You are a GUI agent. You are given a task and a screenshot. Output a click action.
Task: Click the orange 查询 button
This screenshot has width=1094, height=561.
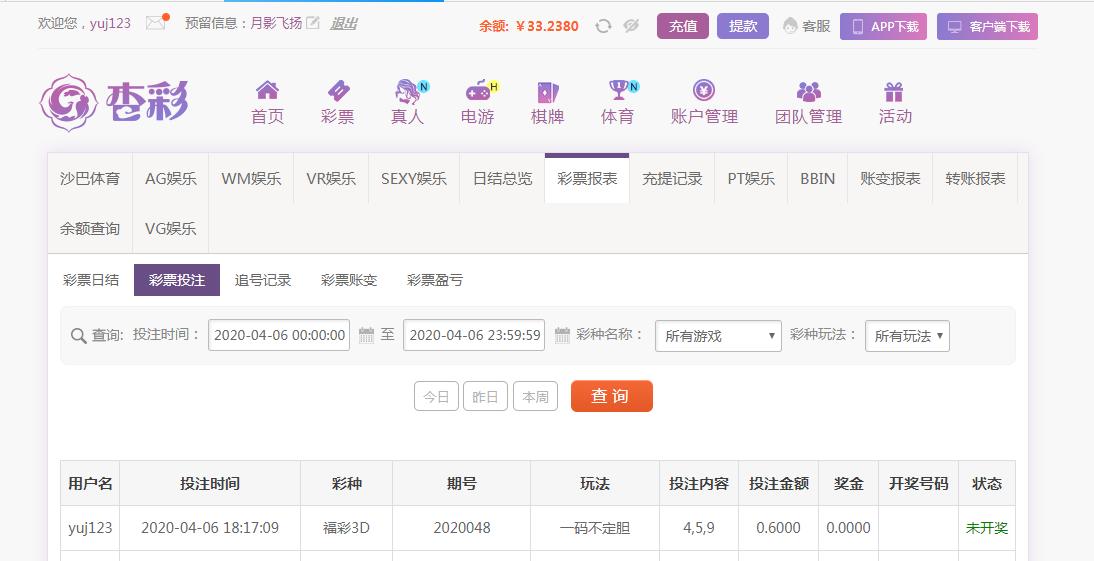pyautogui.click(x=612, y=396)
